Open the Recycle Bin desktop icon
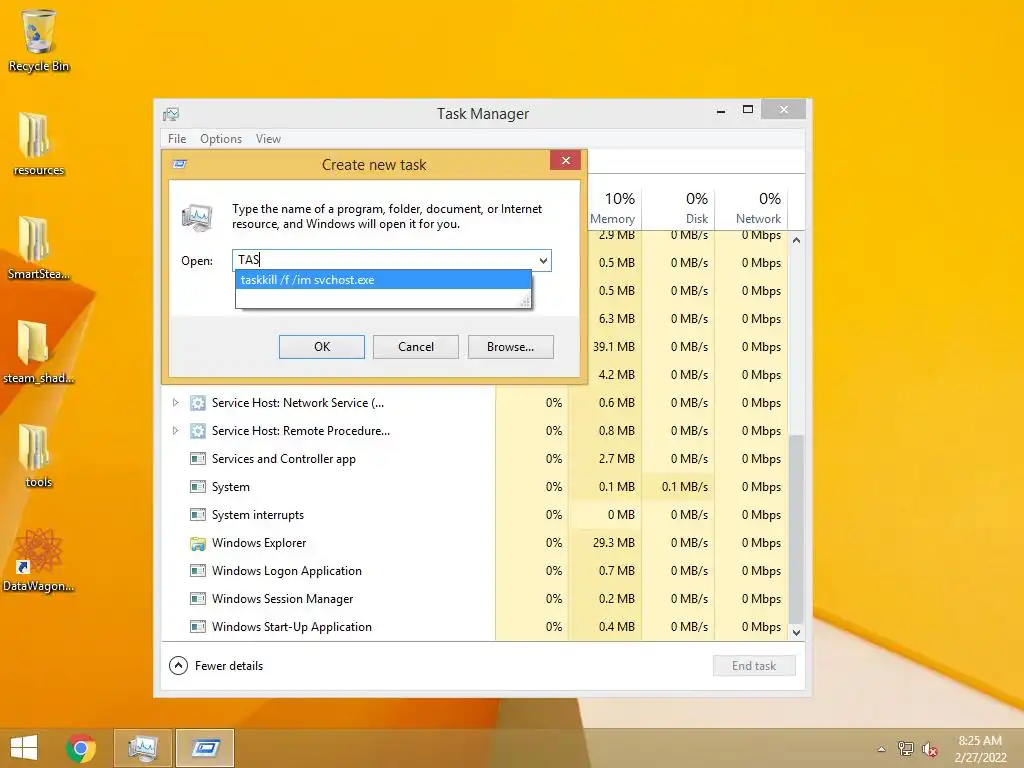1024x768 pixels. click(x=39, y=40)
